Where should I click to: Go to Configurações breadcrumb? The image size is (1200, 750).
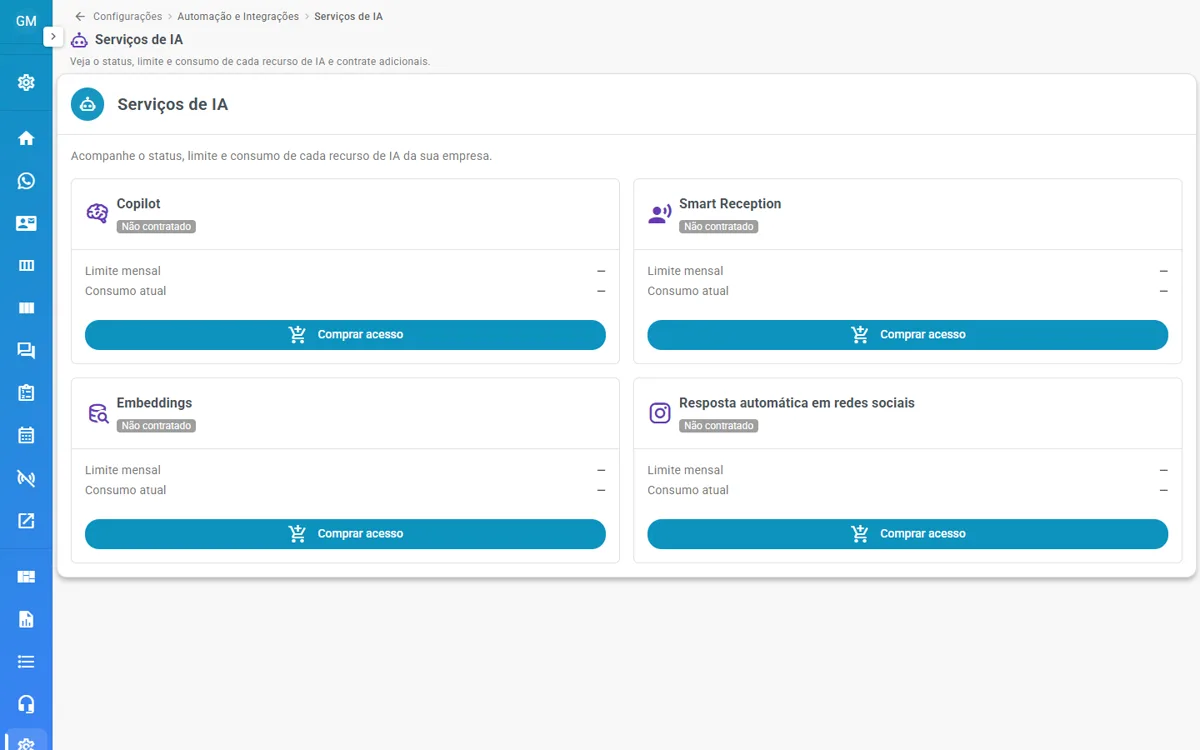pyautogui.click(x=127, y=17)
